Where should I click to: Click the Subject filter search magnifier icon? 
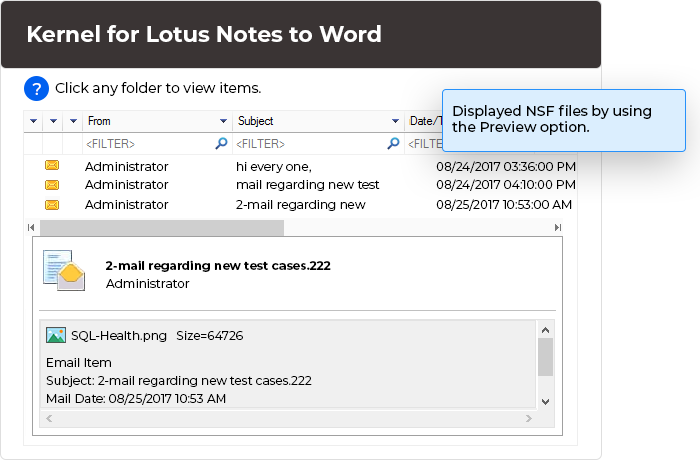click(393, 143)
